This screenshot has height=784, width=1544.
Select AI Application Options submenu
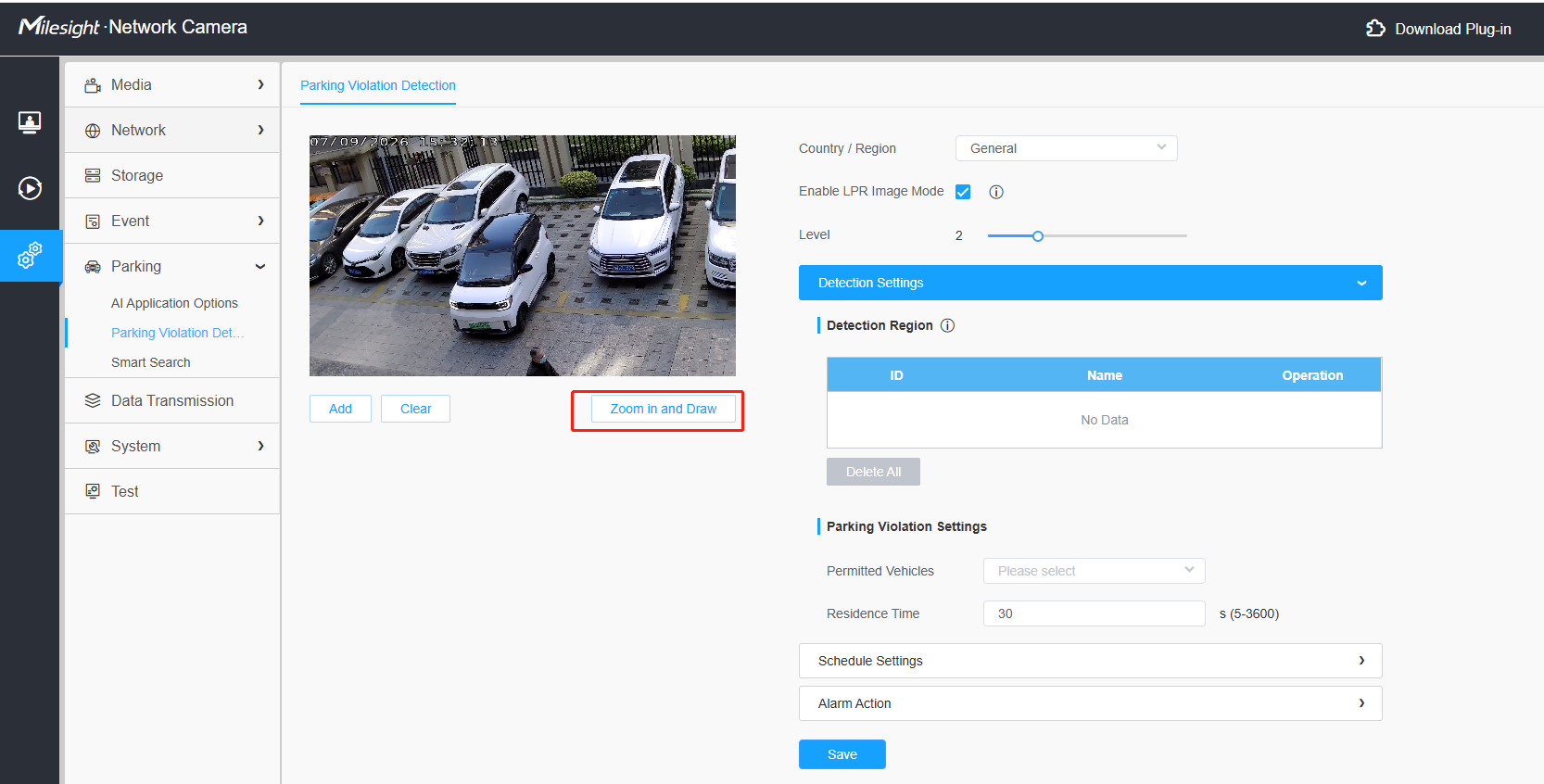174,303
